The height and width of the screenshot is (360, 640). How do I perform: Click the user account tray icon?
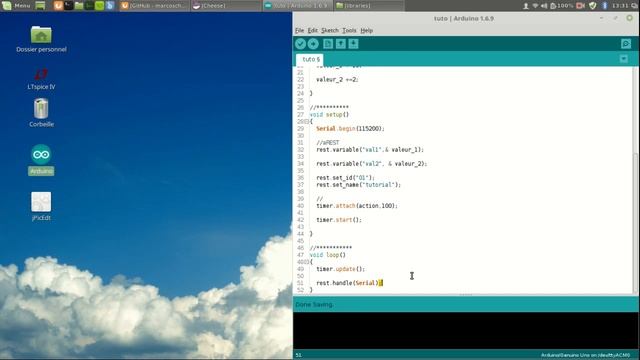pos(526,6)
